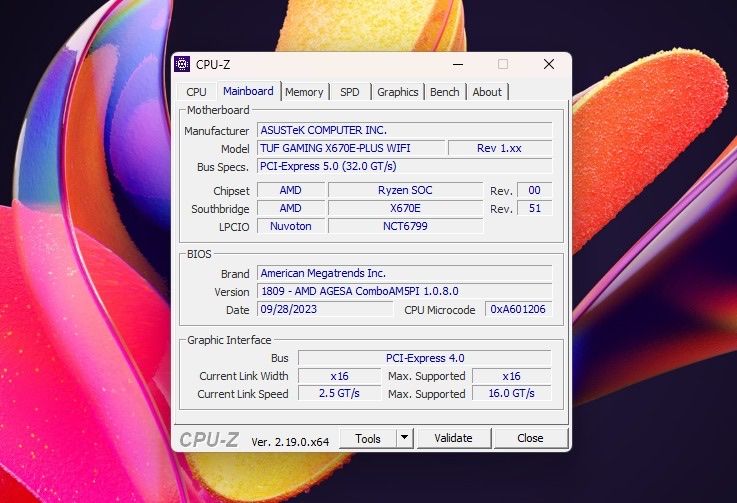Image resolution: width=737 pixels, height=503 pixels.
Task: Open the About tab
Action: [x=487, y=92]
